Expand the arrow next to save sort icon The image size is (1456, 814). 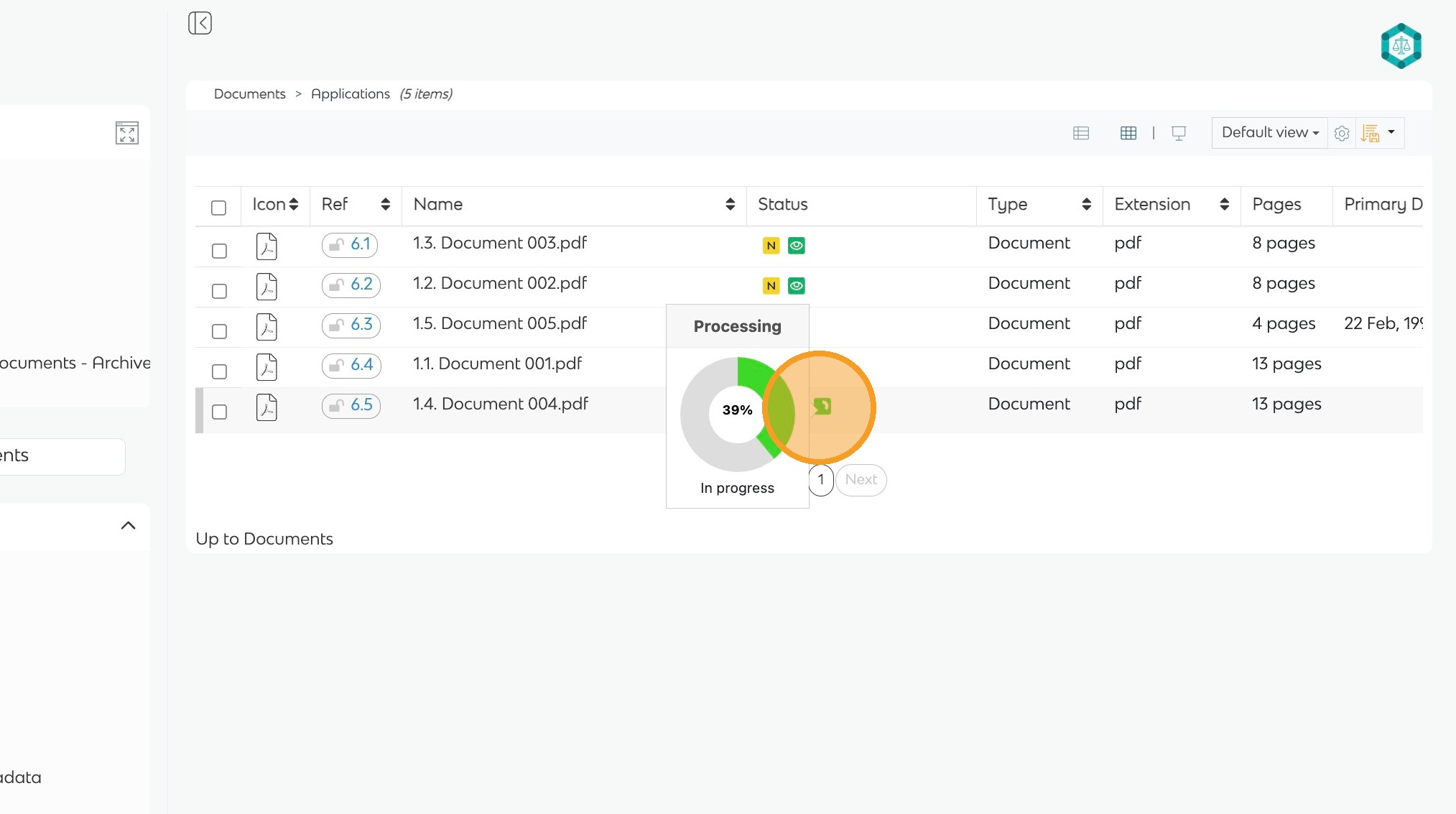[1391, 132]
